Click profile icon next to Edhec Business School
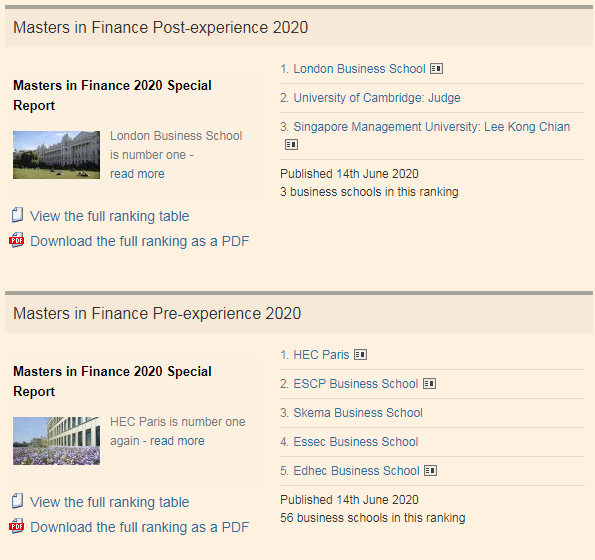Screen dimensions: 595x560 [x=430, y=471]
